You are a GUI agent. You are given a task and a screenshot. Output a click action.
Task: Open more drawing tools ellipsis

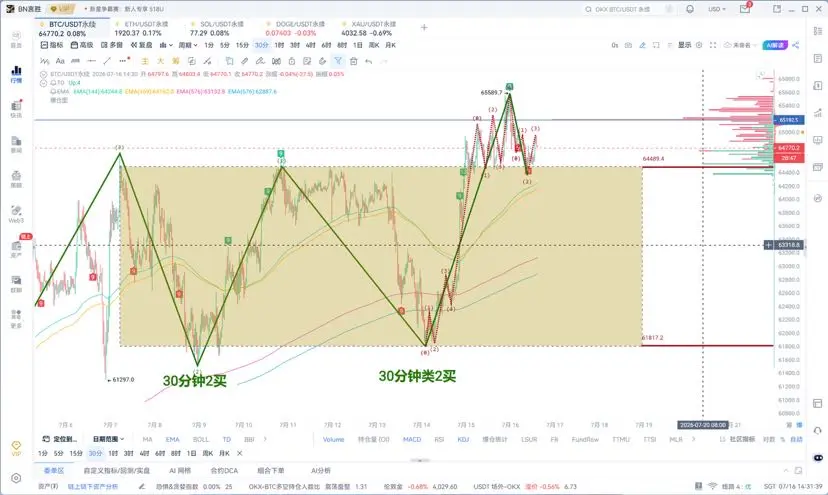(124, 61)
